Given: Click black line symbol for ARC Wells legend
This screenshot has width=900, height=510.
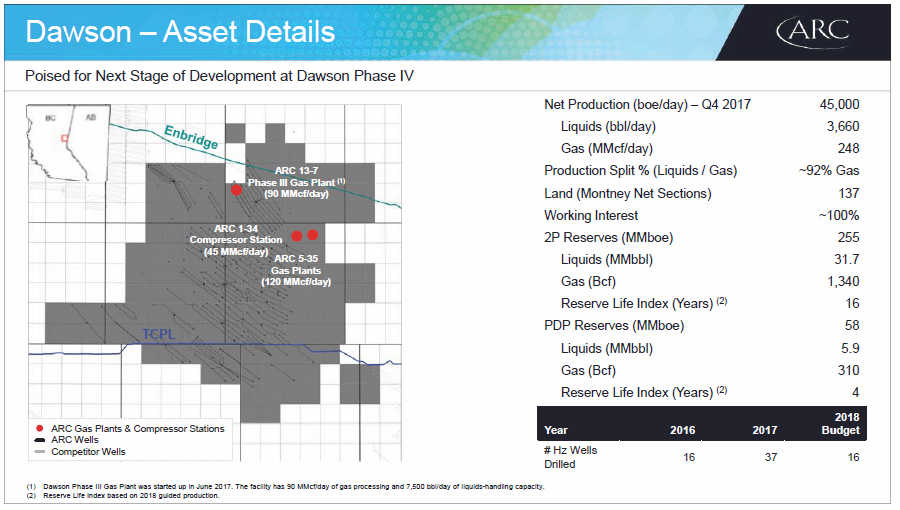Looking at the screenshot, I should pos(40,440).
